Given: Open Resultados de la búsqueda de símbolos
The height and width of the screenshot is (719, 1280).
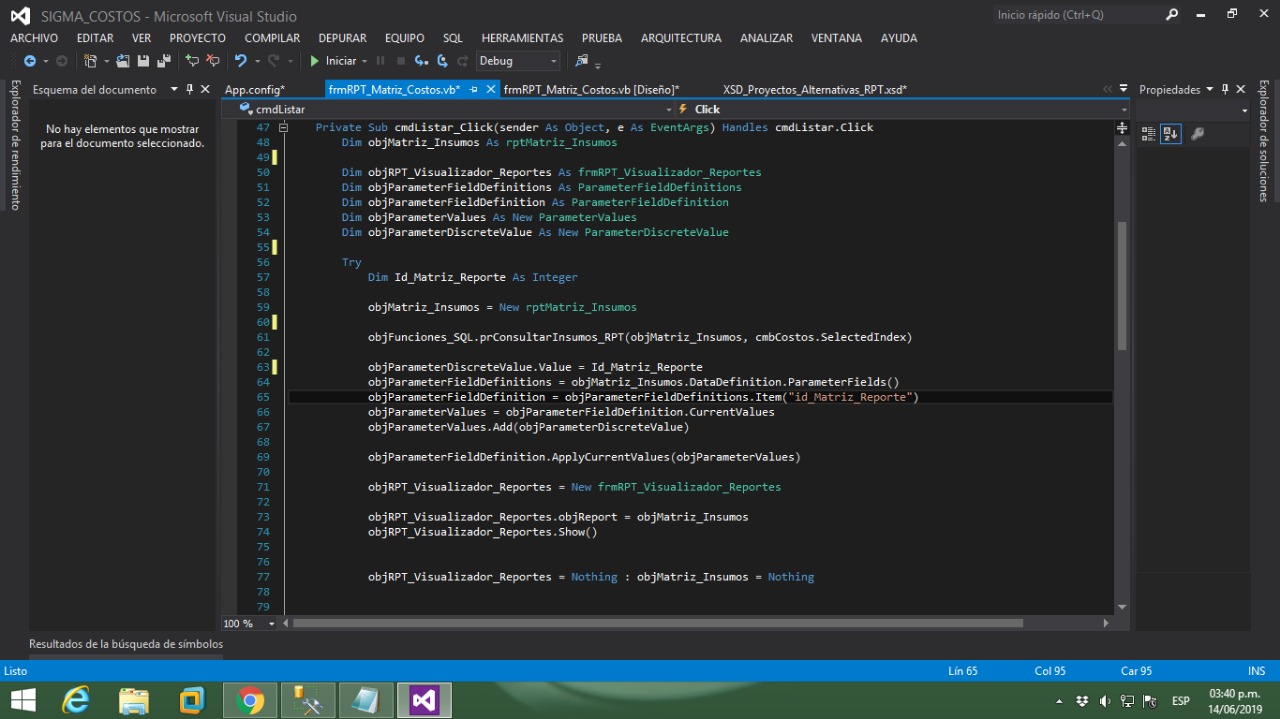Looking at the screenshot, I should tap(126, 644).
